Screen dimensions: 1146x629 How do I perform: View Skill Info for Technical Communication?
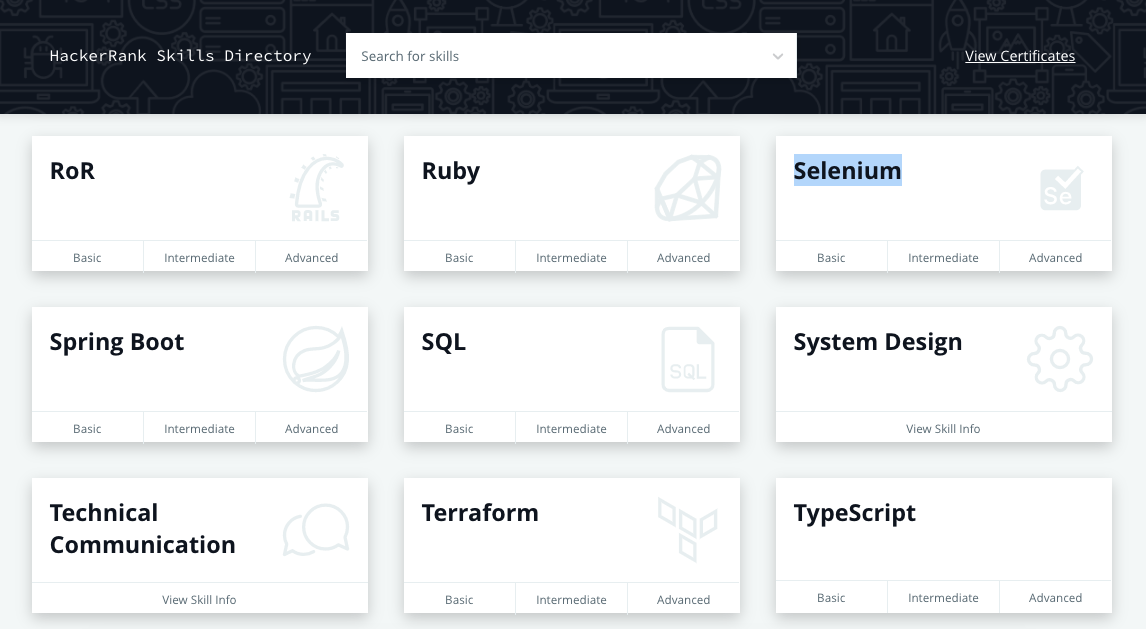200,599
